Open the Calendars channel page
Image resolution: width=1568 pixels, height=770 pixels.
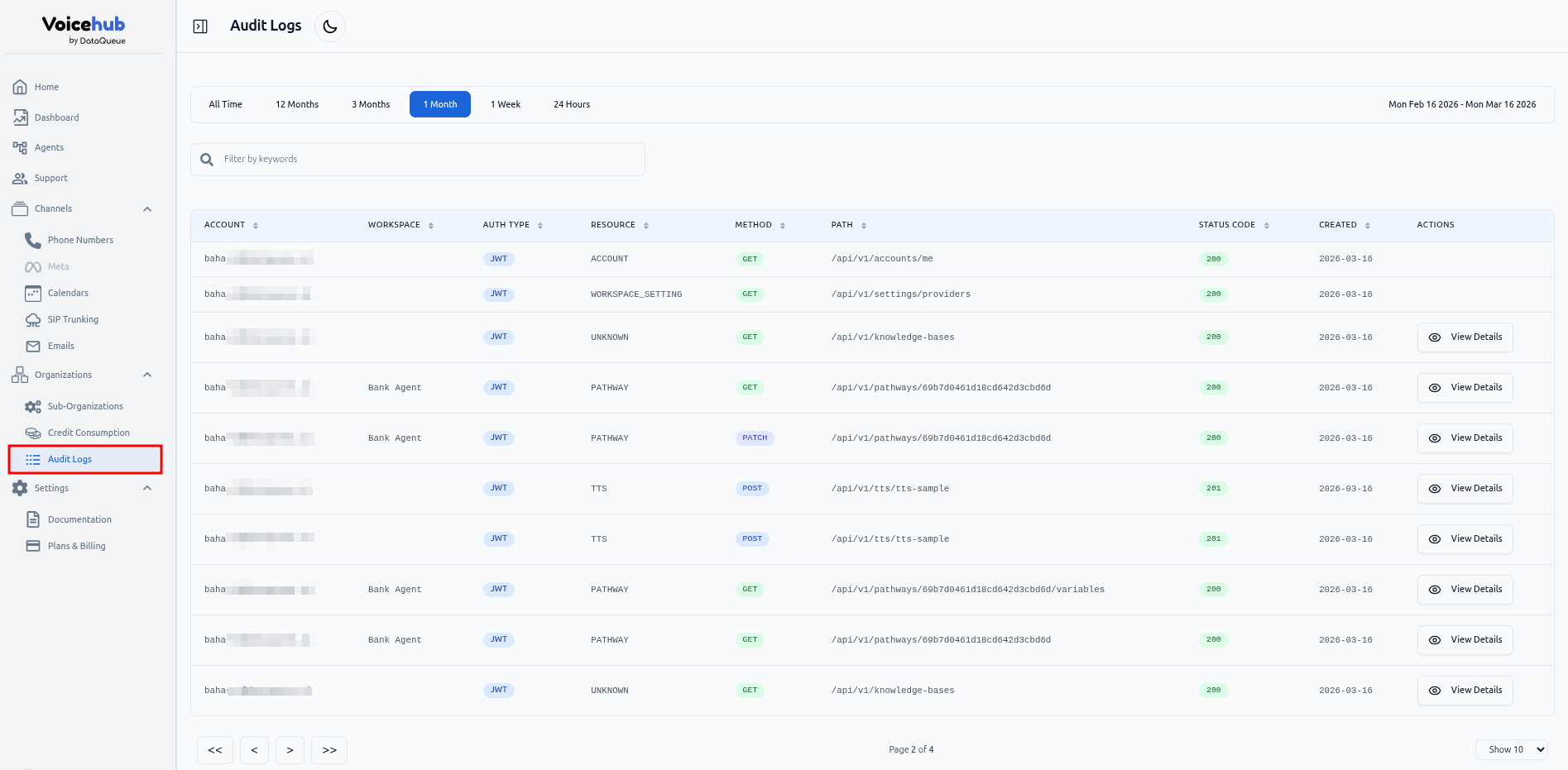tap(68, 293)
